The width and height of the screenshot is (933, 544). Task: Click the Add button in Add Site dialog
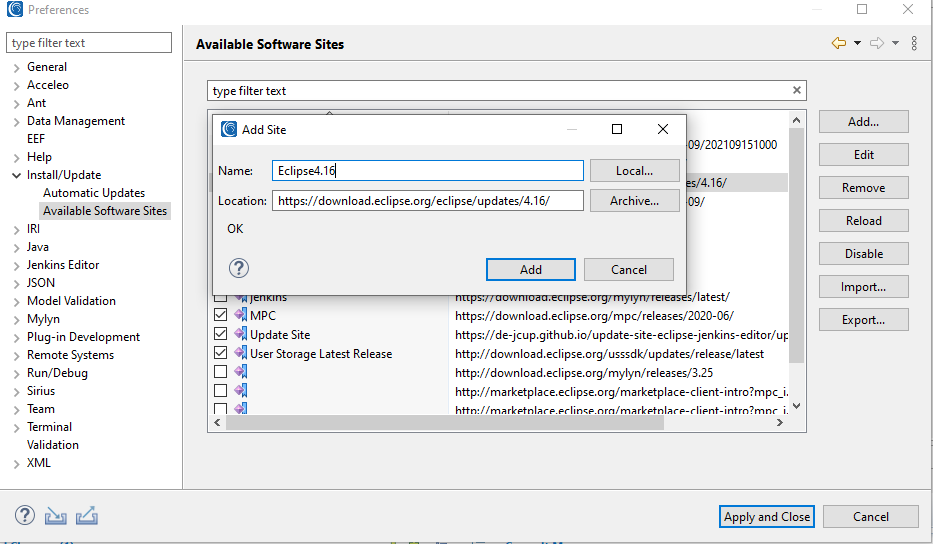531,270
